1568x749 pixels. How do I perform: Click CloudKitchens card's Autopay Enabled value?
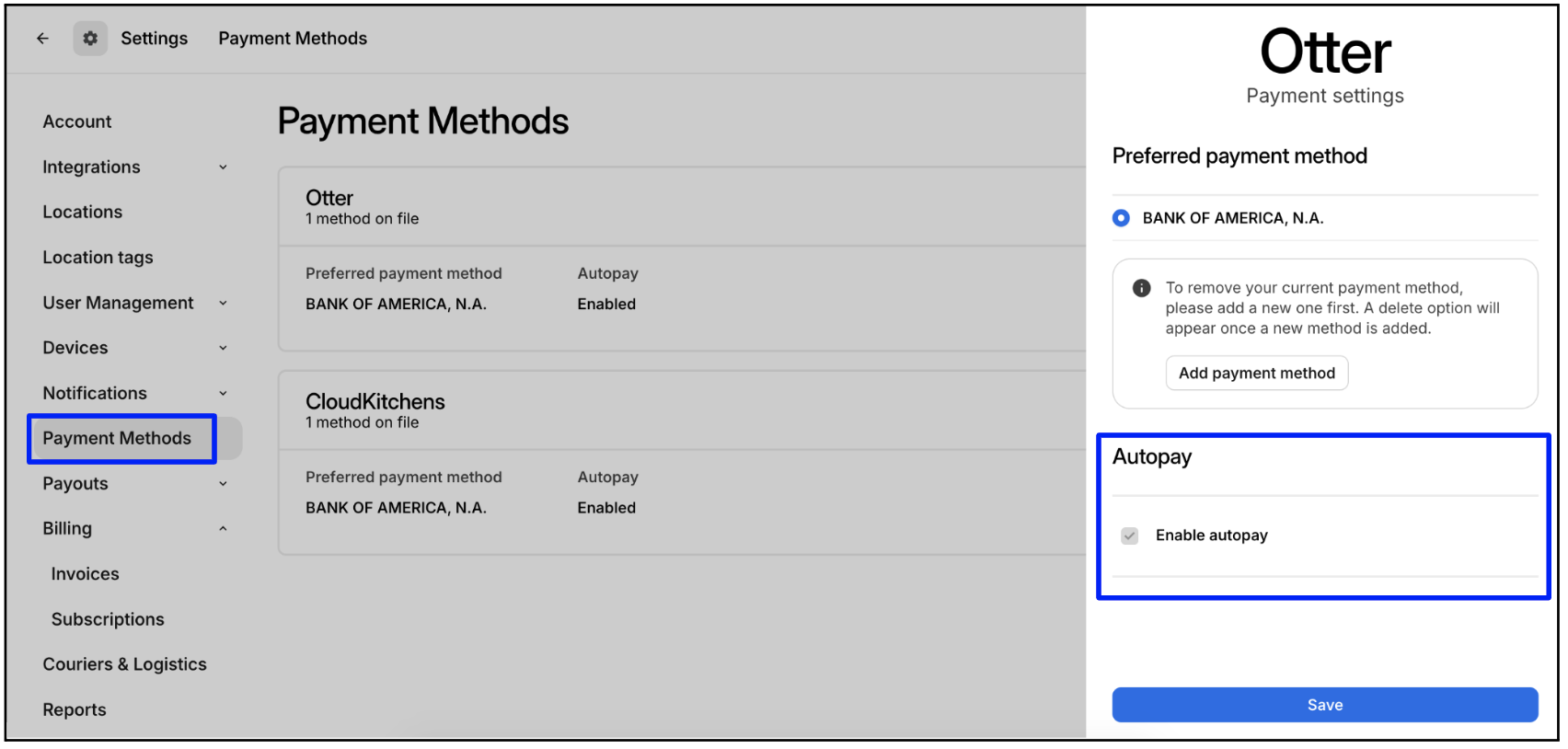pos(606,508)
